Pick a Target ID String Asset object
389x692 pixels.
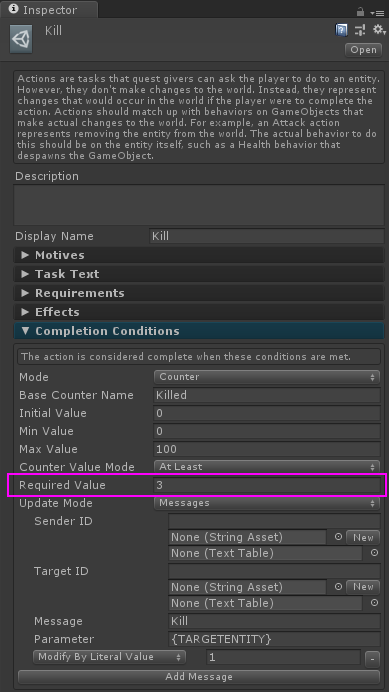click(x=338, y=587)
